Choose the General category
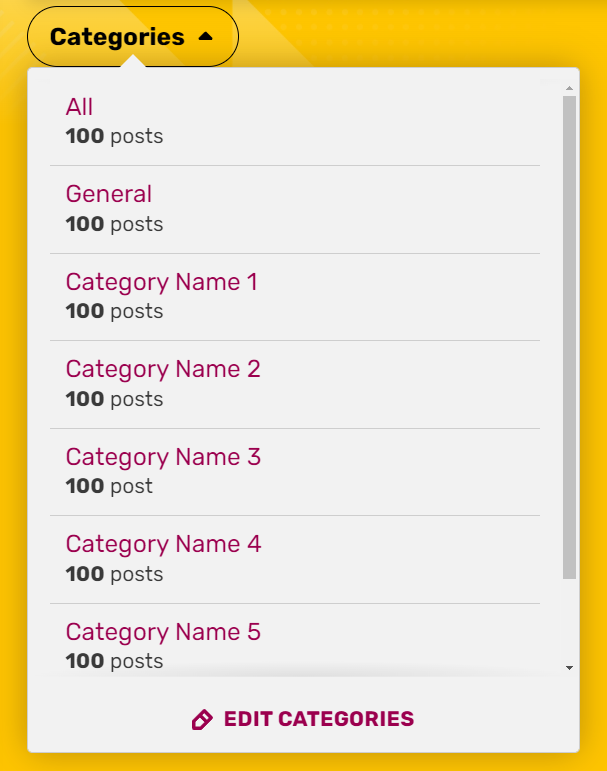This screenshot has width=607, height=771. click(x=109, y=194)
